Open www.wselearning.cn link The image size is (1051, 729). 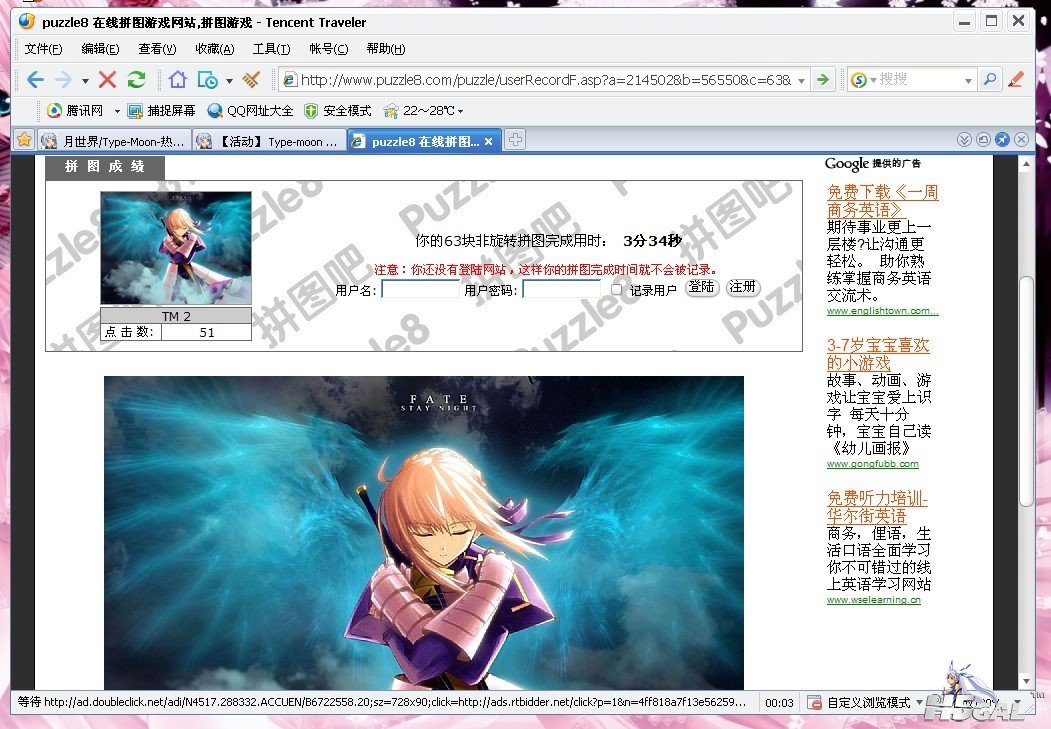pos(873,600)
